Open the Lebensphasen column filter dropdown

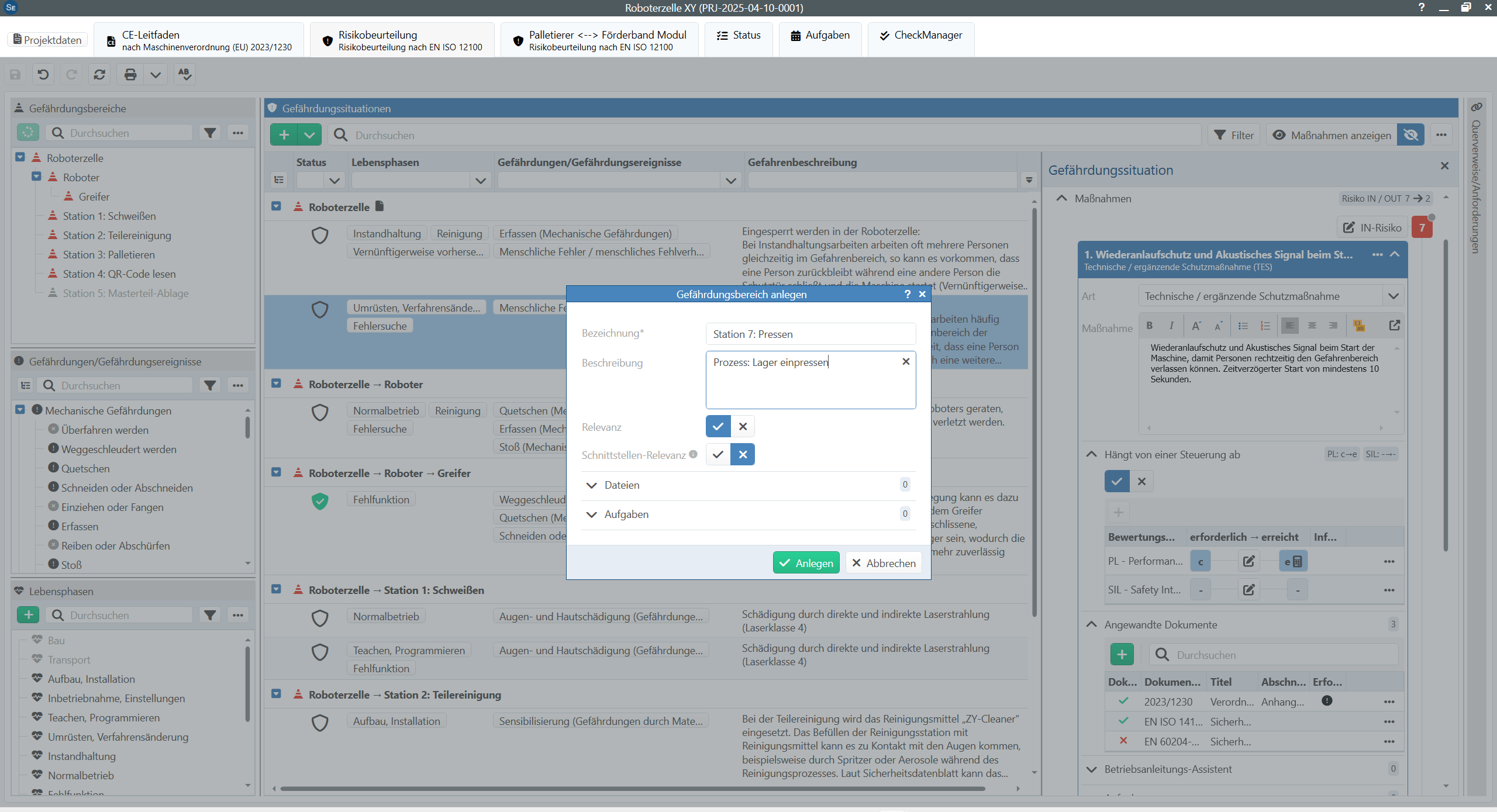[x=481, y=181]
